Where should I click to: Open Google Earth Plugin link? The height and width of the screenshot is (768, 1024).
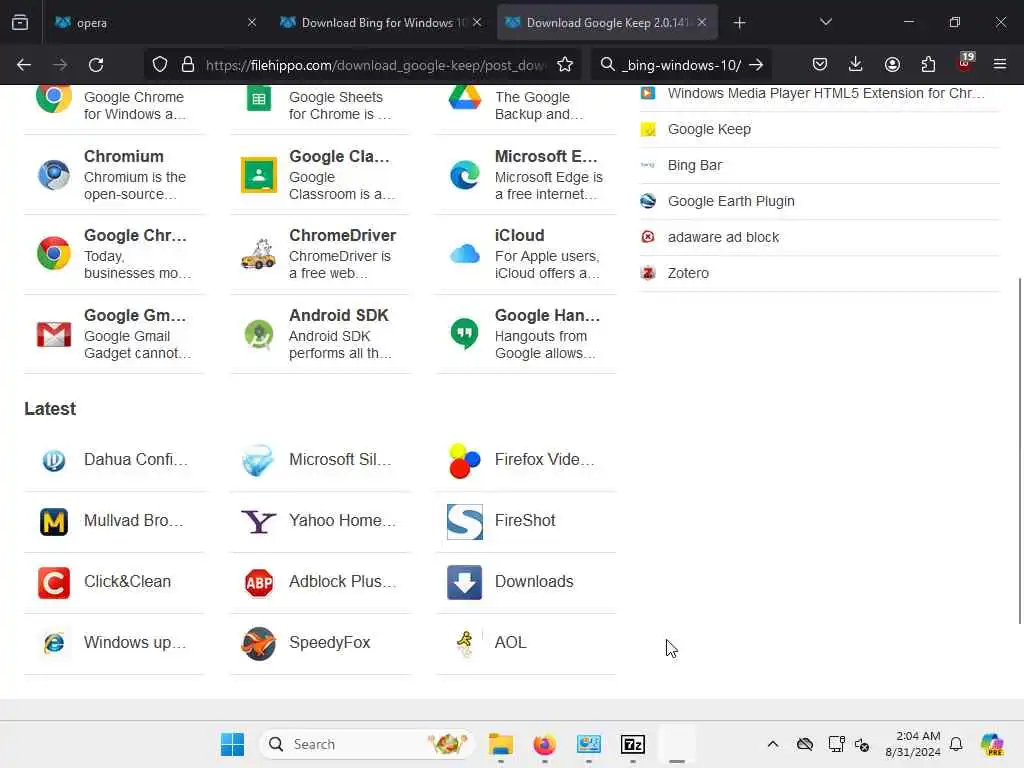click(731, 201)
